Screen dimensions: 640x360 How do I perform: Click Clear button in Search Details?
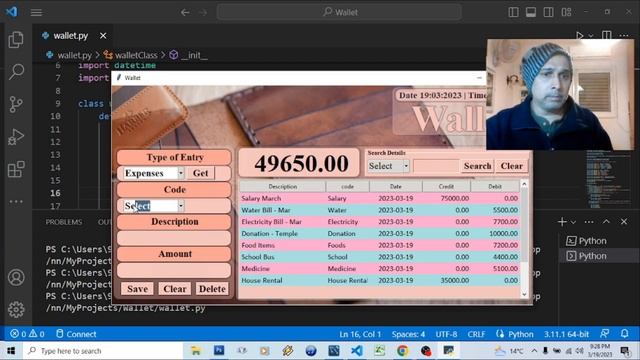(511, 166)
